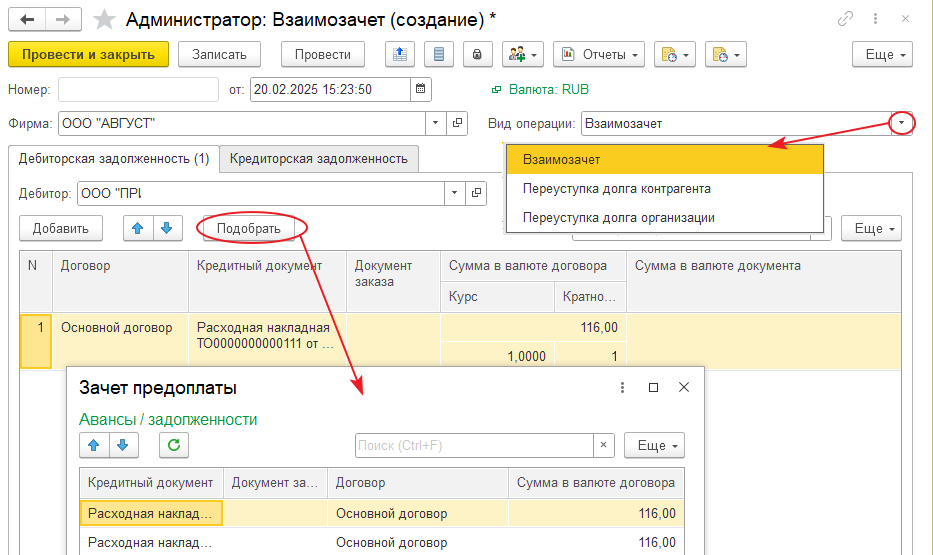Open Еще menu in Зачет предоплаты dialog
Screen dimensions: 933x555
[654, 445]
